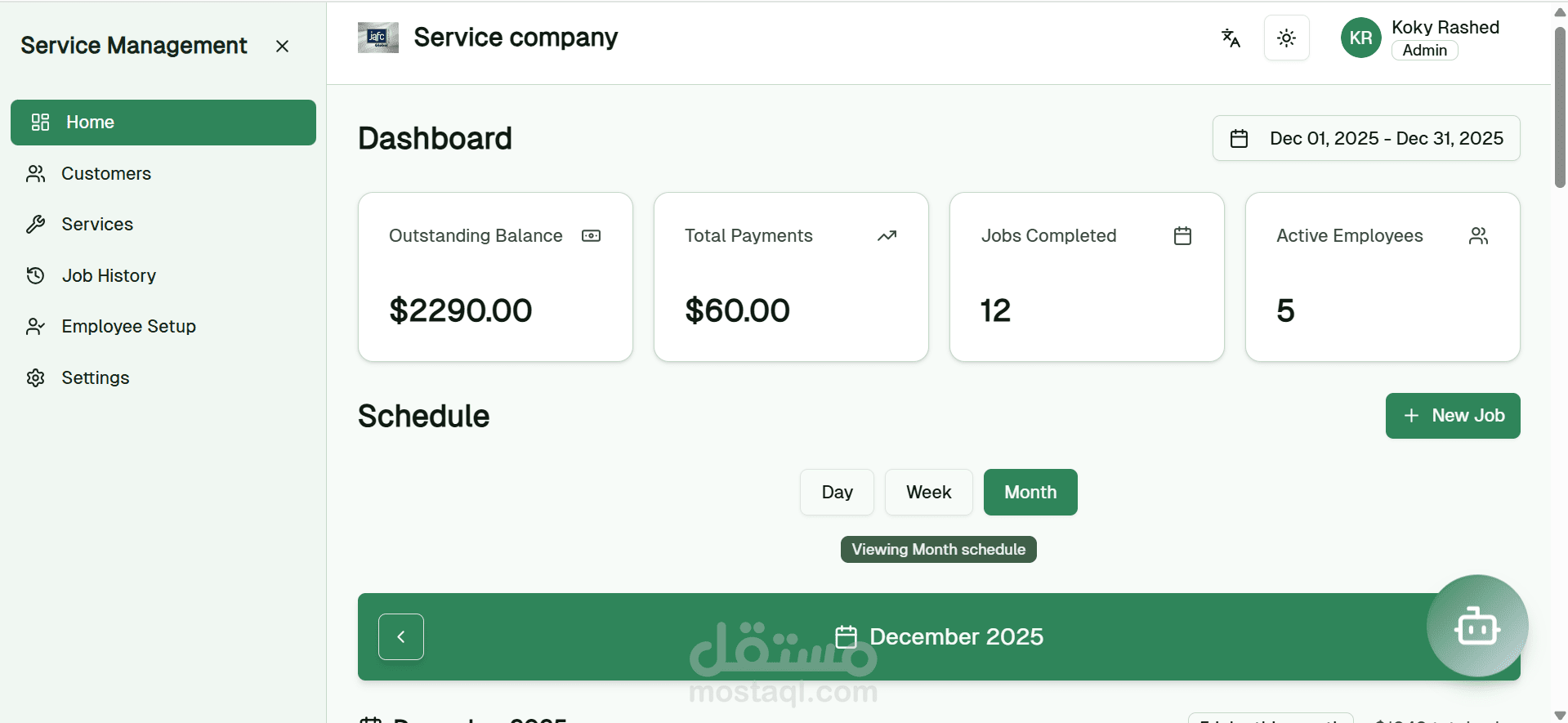Click the credit card icon on Outstanding Balance

click(x=591, y=236)
